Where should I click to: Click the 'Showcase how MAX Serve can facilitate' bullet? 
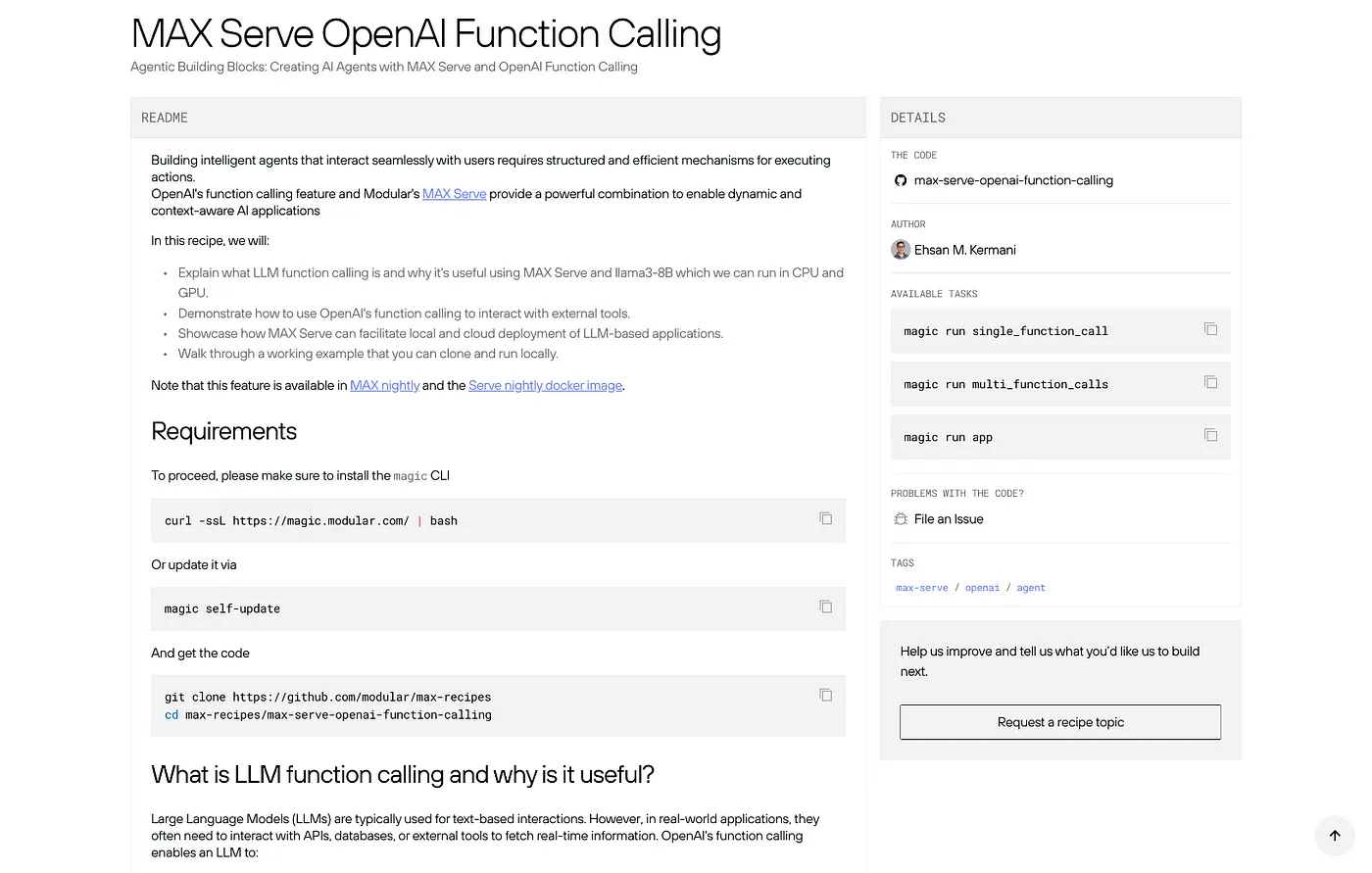[x=451, y=333]
